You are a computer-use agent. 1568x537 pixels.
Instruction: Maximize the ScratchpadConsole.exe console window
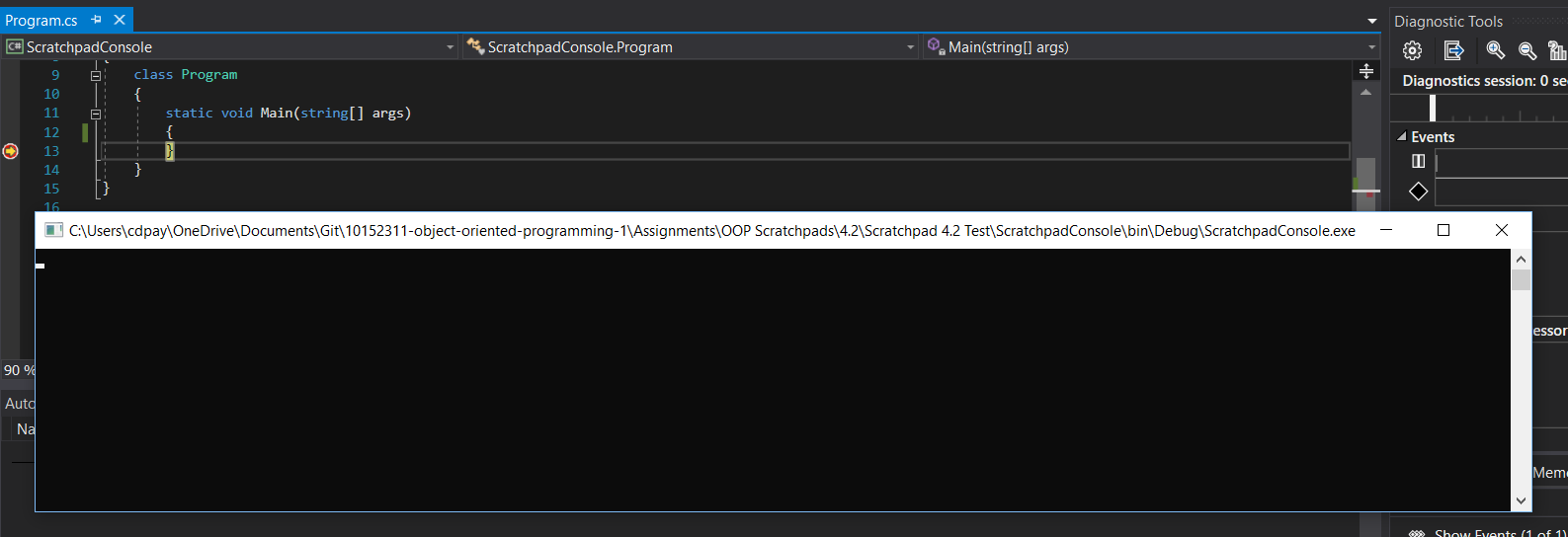1444,230
